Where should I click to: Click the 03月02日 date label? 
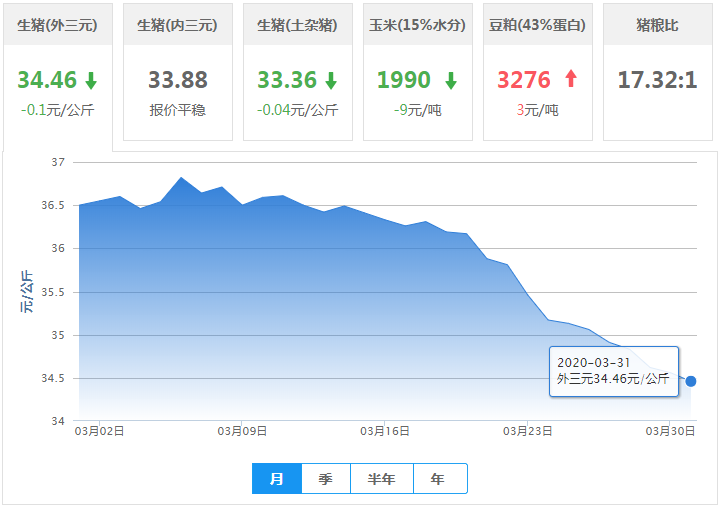(x=100, y=431)
